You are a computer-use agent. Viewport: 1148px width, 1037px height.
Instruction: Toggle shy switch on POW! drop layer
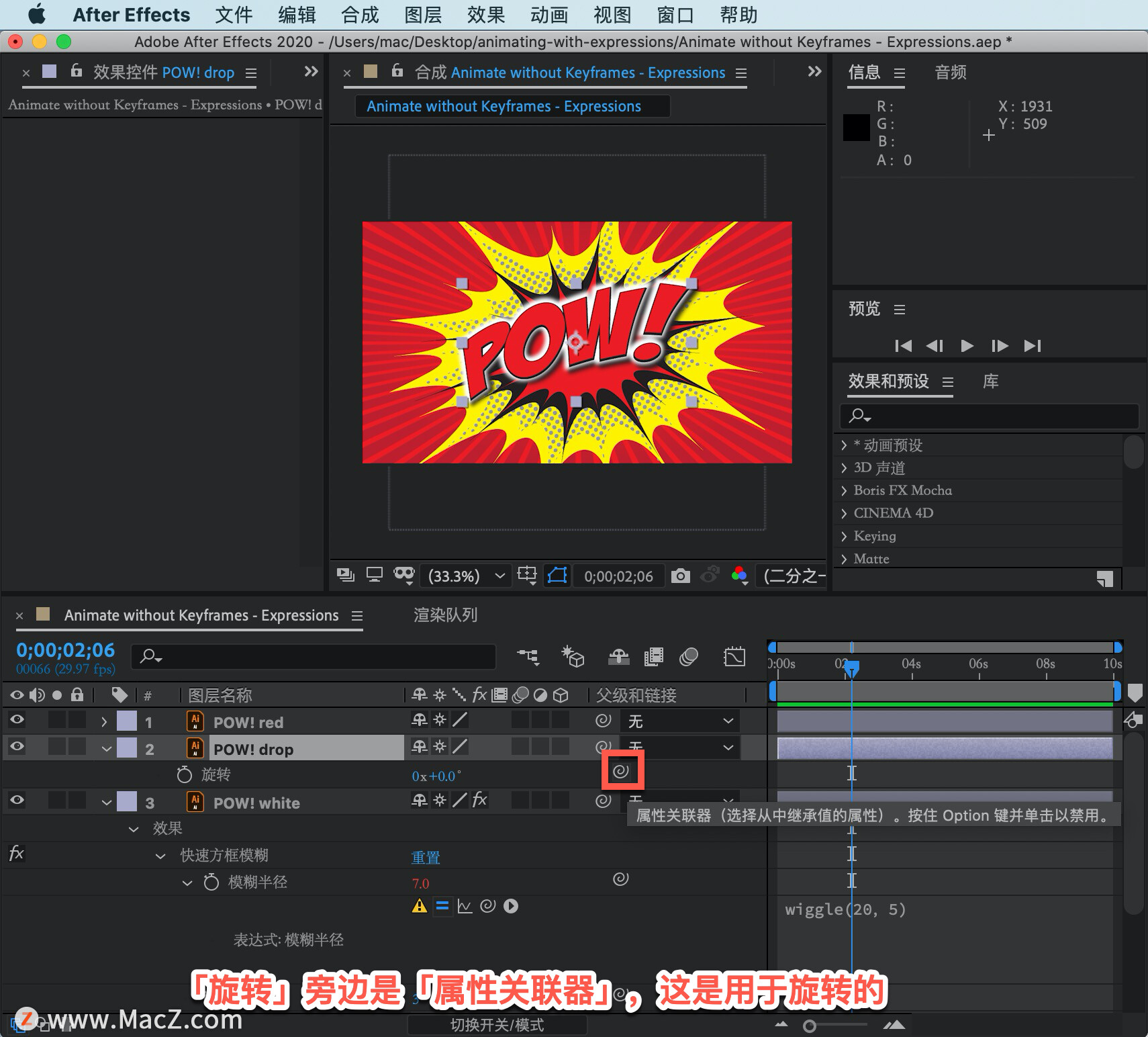point(419,746)
